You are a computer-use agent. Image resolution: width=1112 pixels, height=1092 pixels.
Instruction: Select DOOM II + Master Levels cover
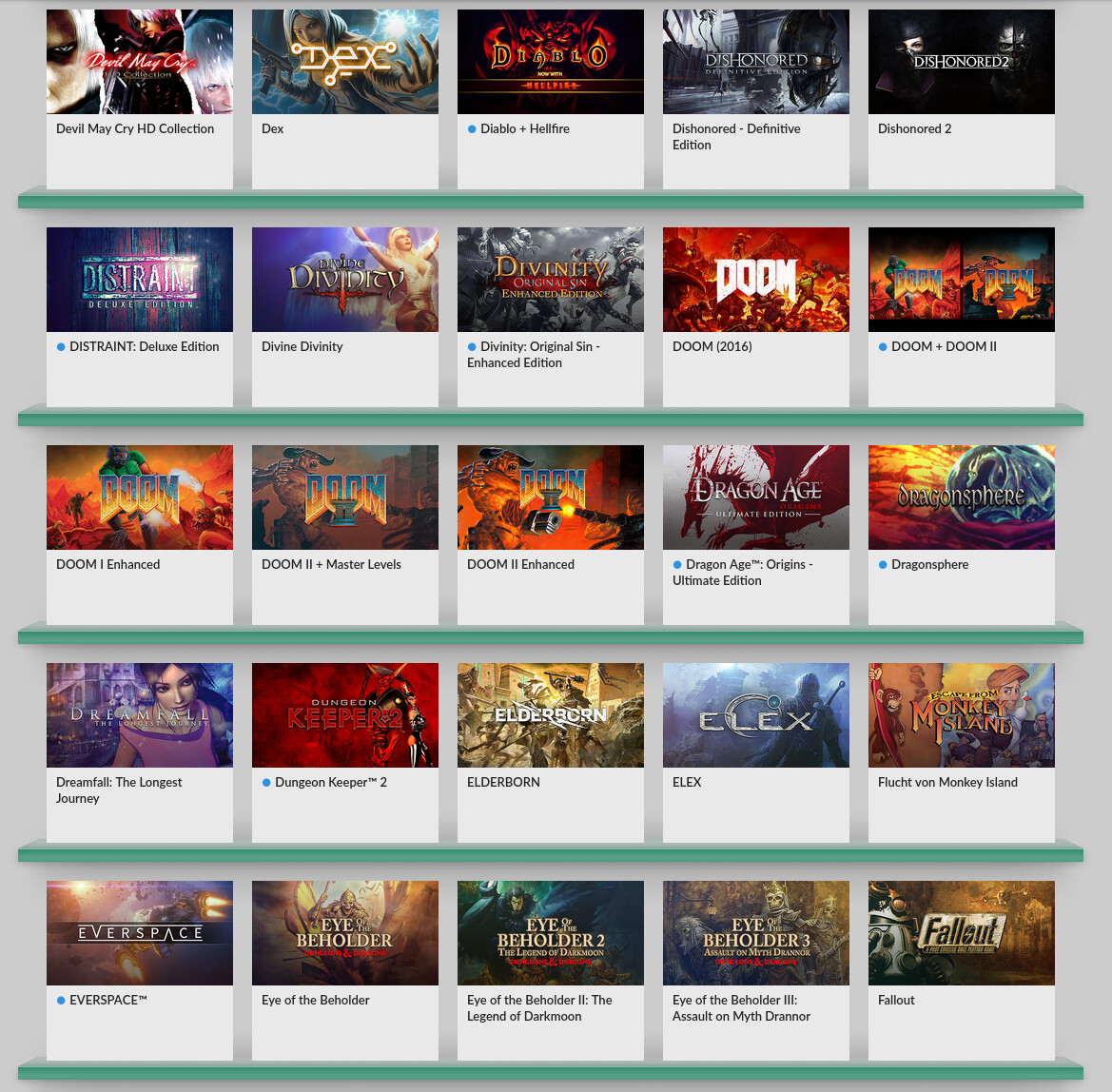point(345,497)
